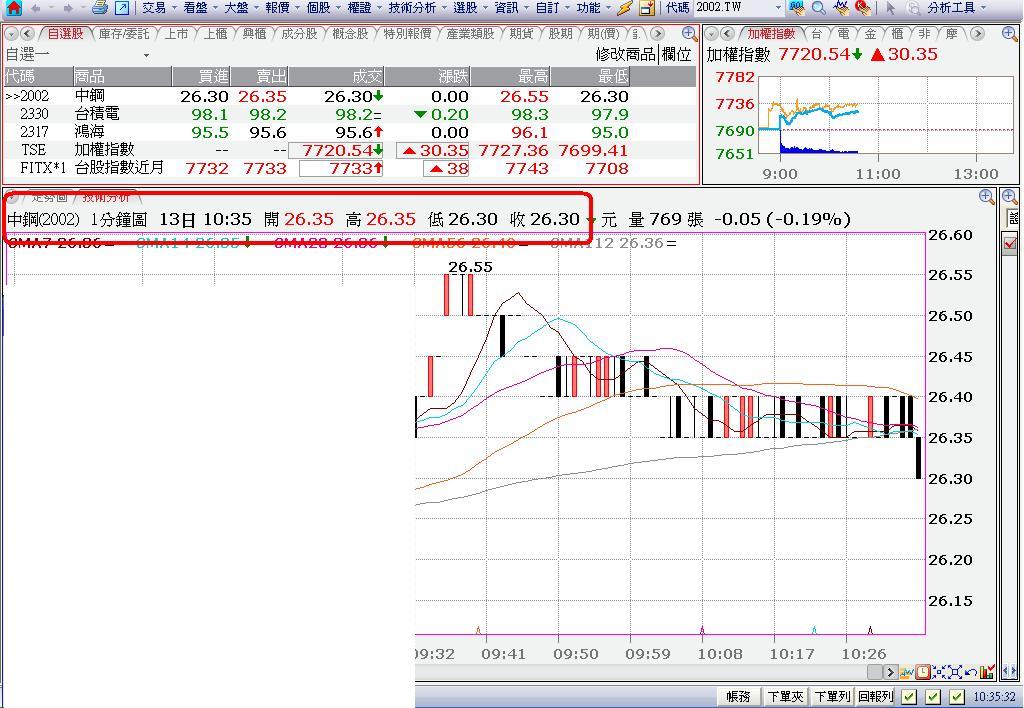This screenshot has width=1024, height=708.
Task: Click the red bird toolbar icon
Action: pos(863,8)
